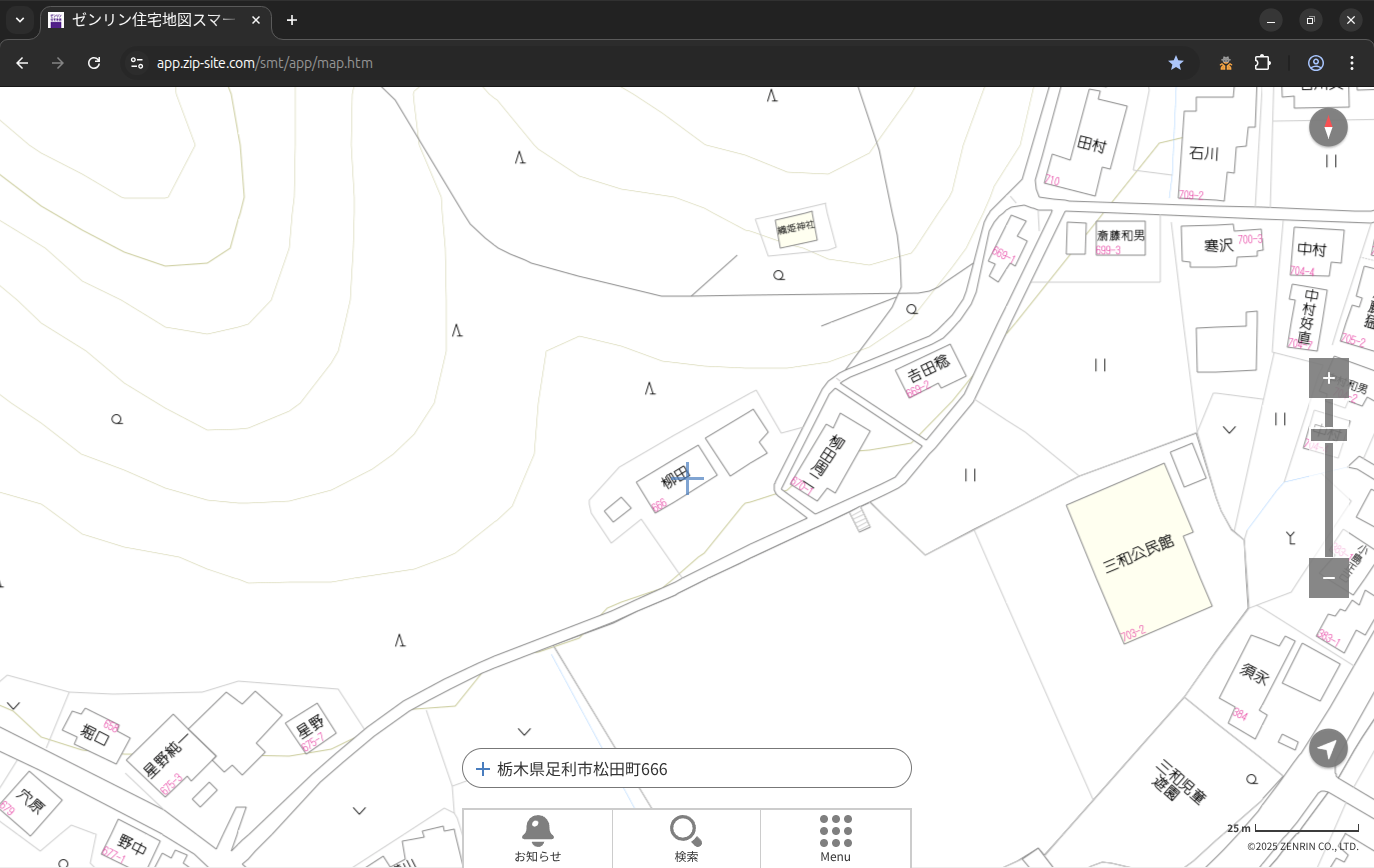Open the Menu grid icon

point(835,837)
